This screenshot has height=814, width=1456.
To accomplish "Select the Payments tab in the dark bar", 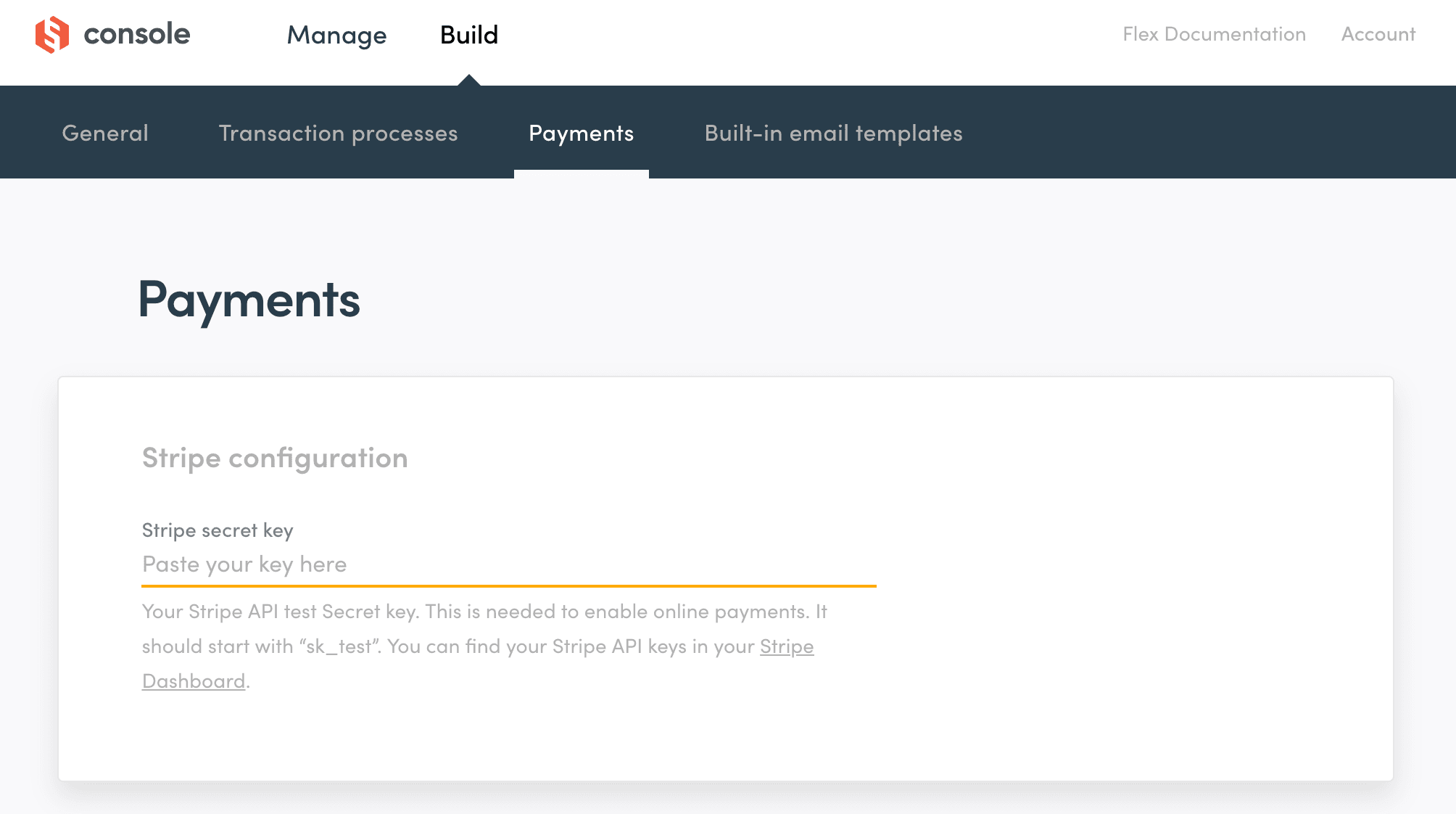I will pos(581,133).
